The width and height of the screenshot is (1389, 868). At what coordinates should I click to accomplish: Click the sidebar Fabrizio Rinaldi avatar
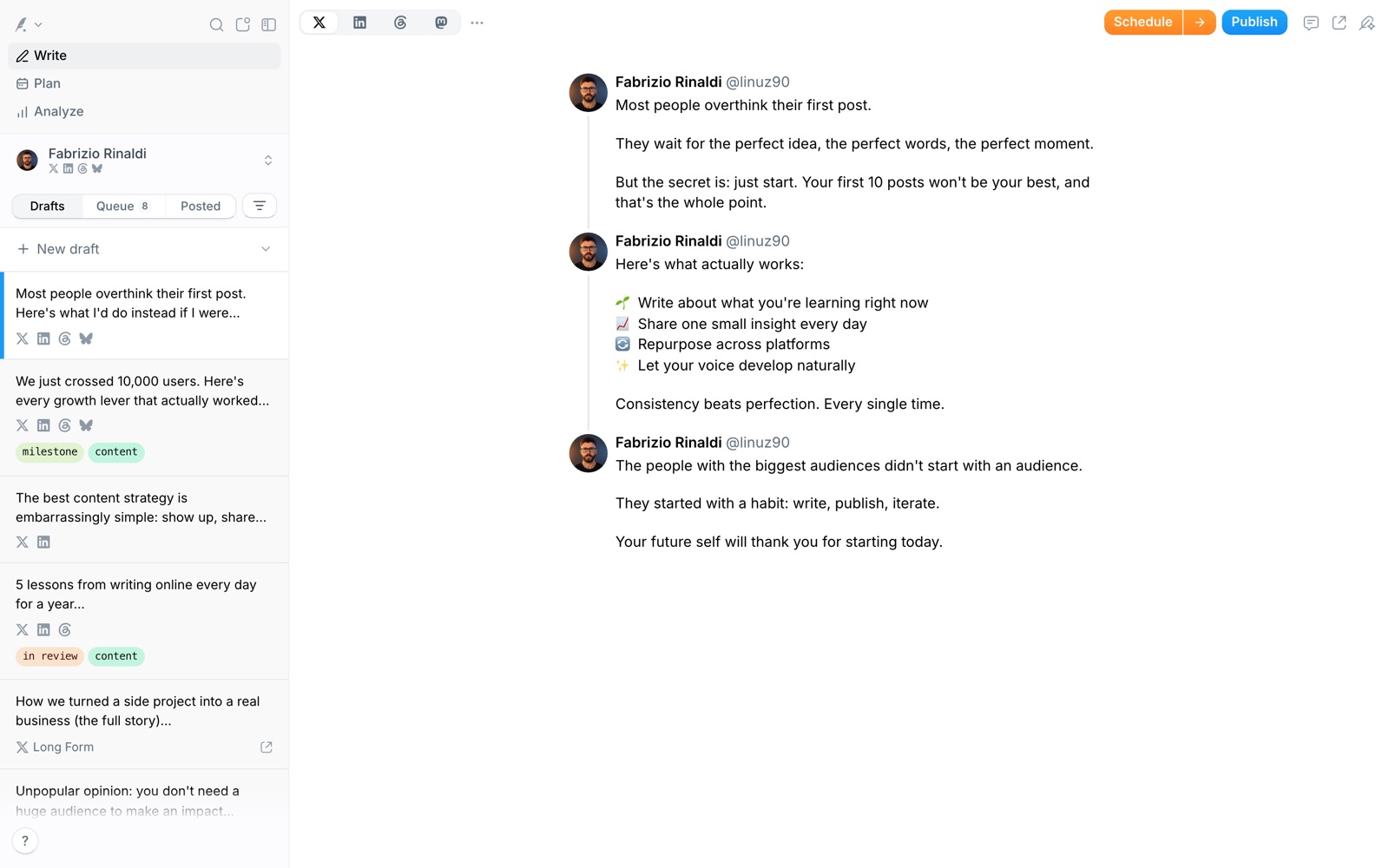click(x=28, y=160)
